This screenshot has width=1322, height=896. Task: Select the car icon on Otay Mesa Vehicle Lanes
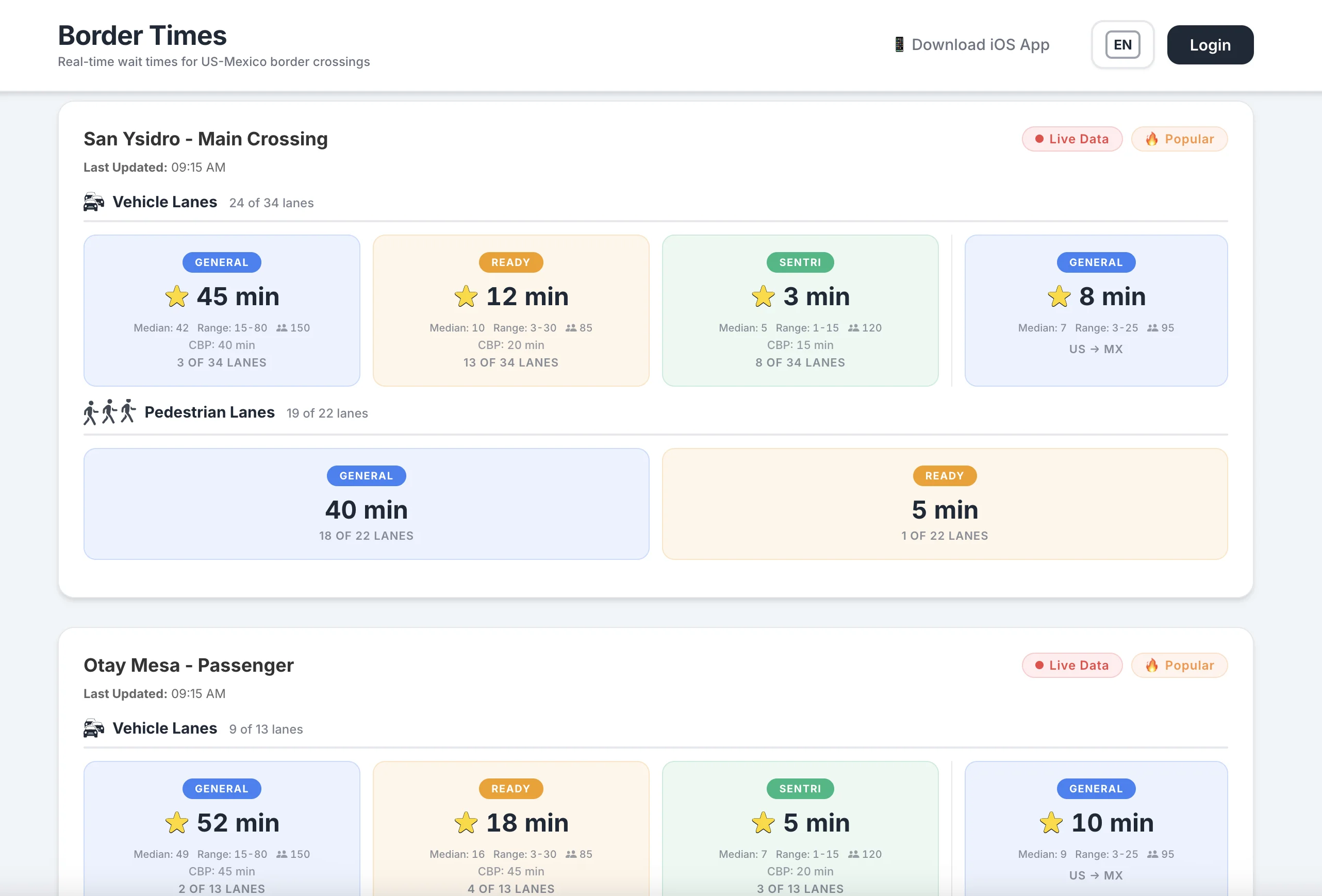pos(93,728)
